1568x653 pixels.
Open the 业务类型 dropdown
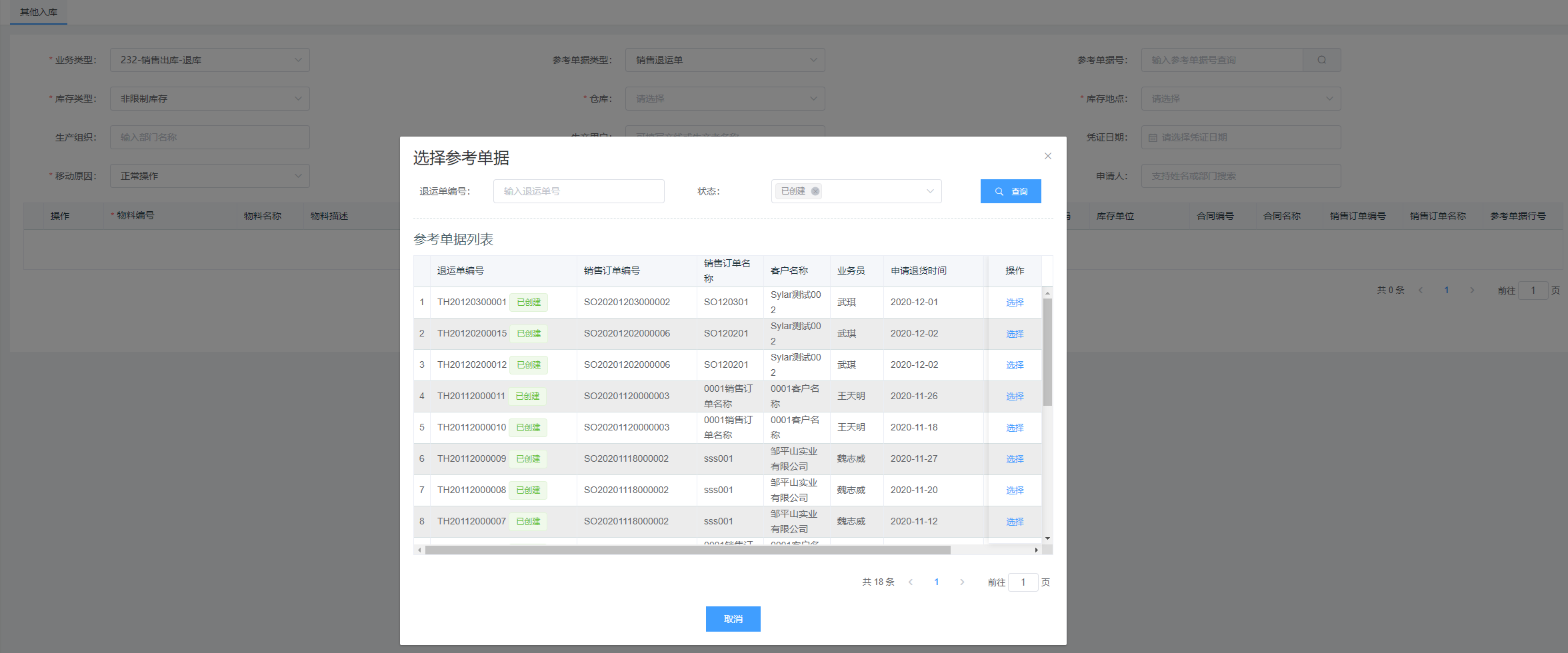[x=209, y=60]
